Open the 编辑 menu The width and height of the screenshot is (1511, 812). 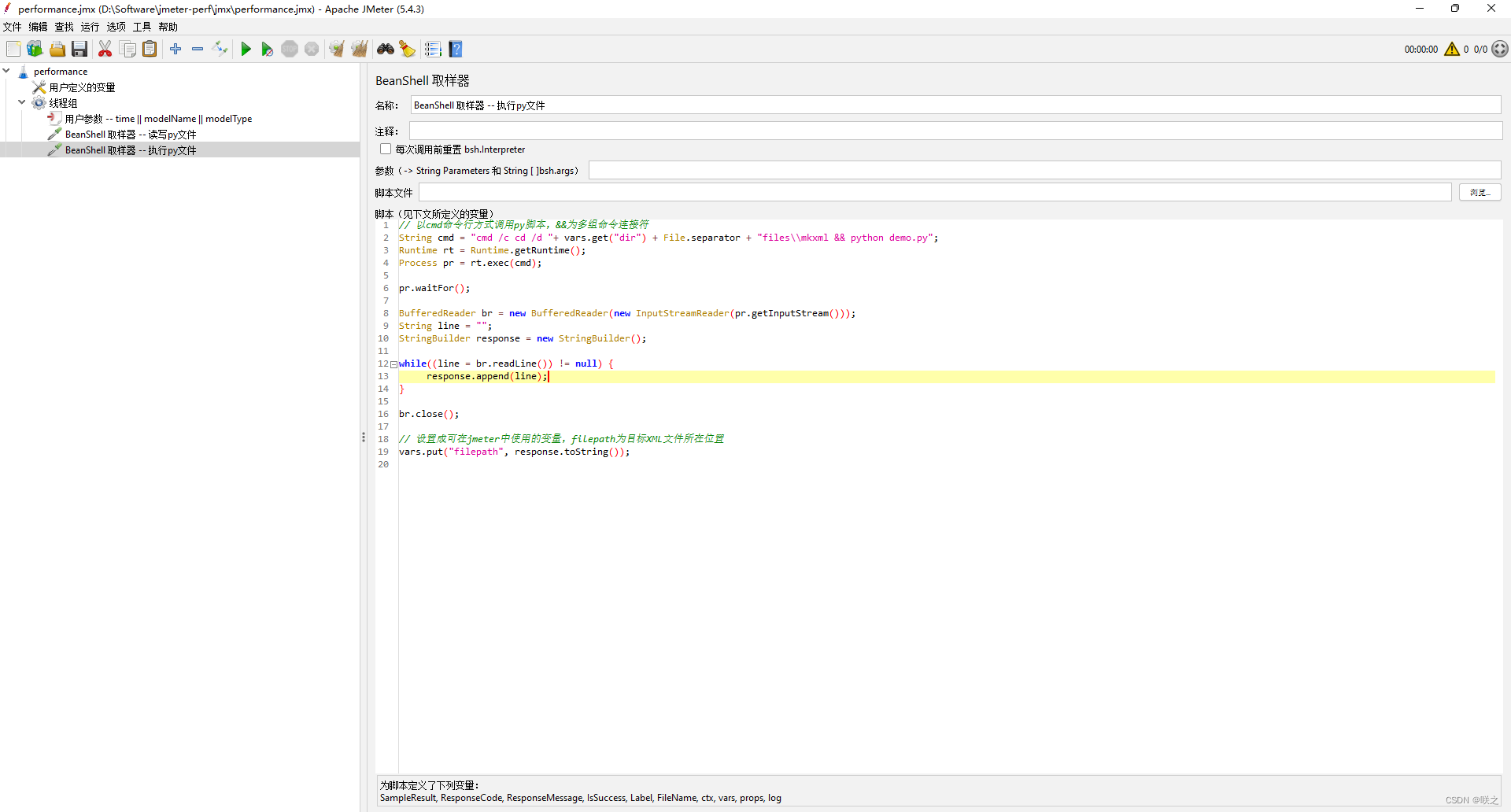point(39,27)
